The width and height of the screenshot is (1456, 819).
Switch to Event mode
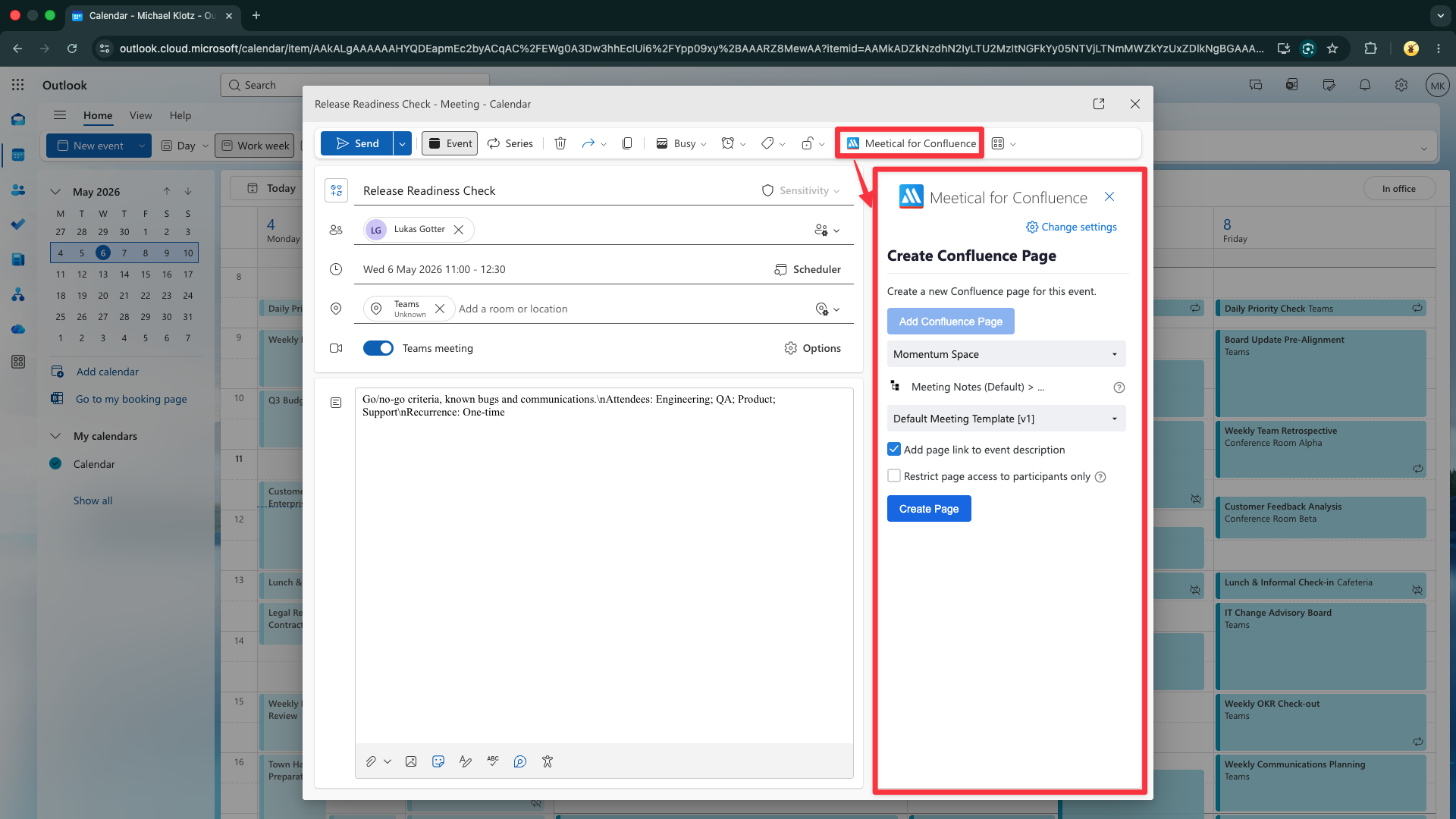pos(450,143)
